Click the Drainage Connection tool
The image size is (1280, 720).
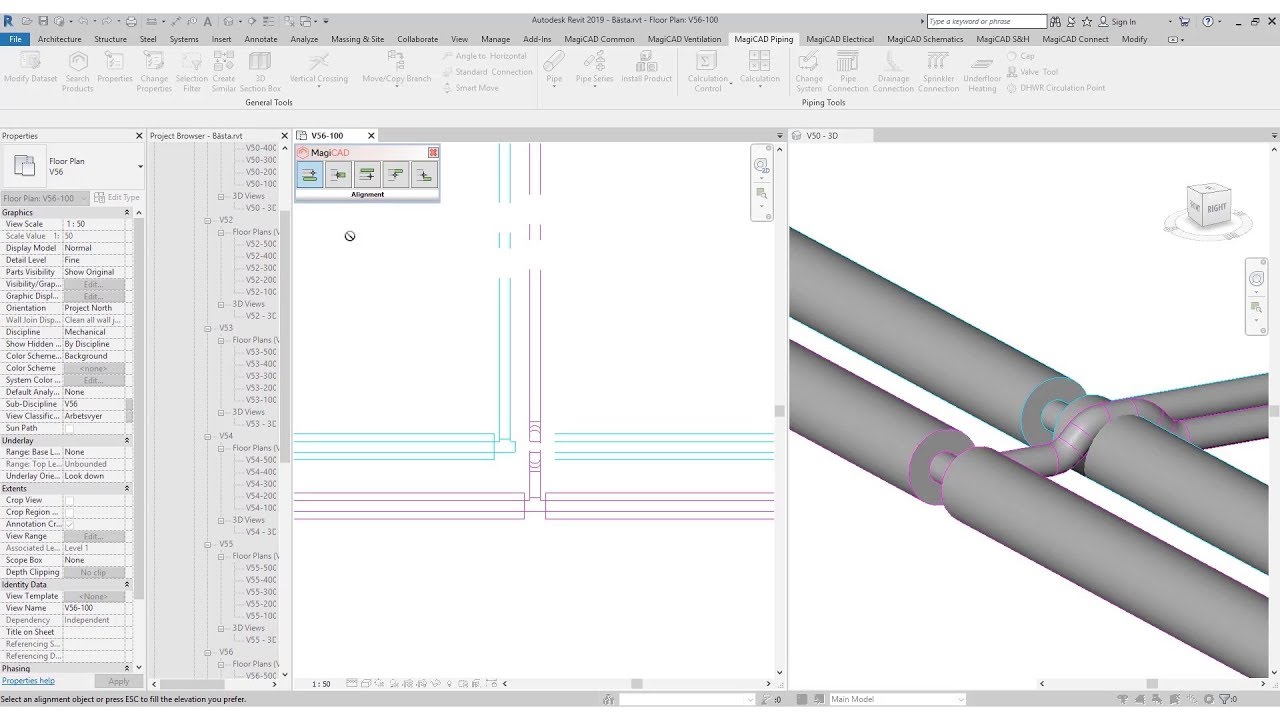893,72
